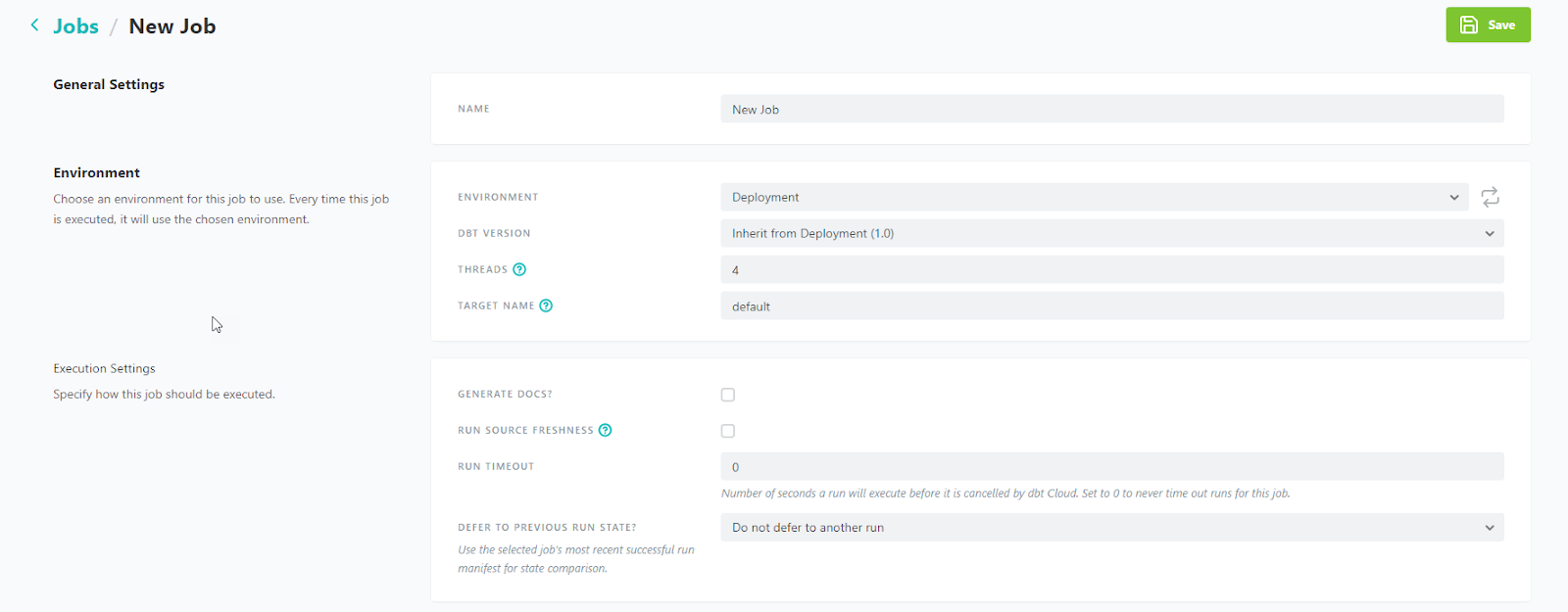Select the Run Timeout input field
Screen dimensions: 1568x612
[1111, 467]
